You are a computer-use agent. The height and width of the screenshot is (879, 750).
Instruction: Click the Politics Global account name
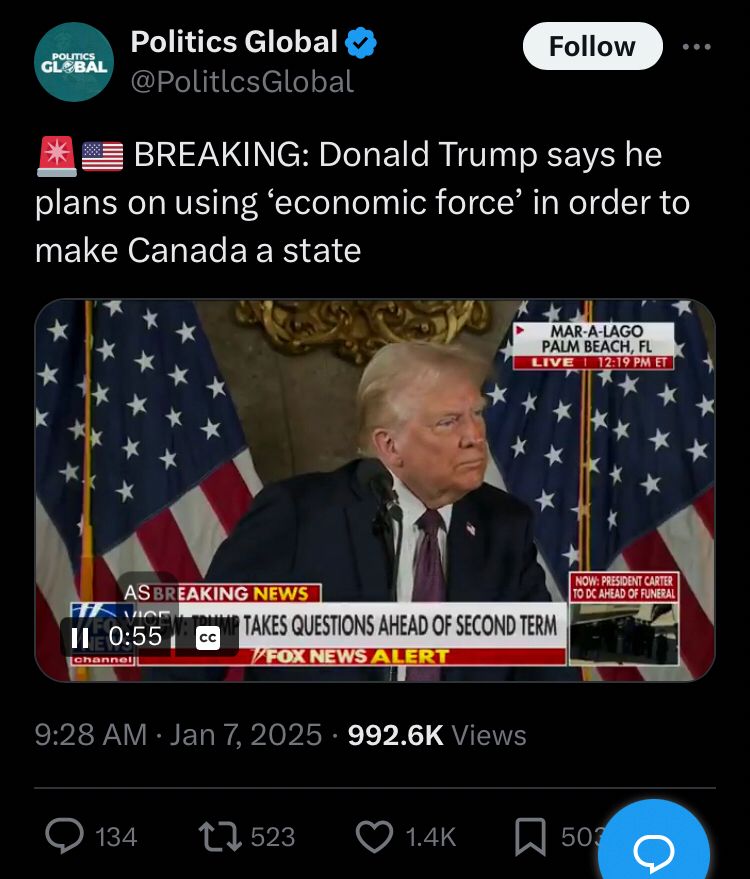(234, 42)
